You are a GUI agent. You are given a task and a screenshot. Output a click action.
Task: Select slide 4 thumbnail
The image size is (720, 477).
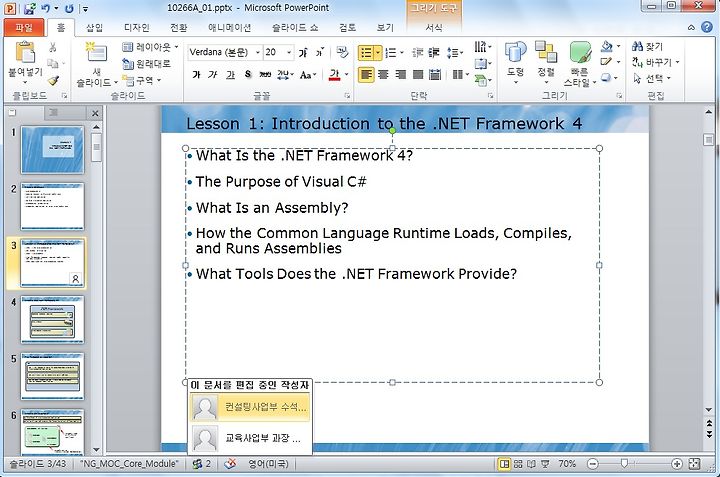[52, 320]
